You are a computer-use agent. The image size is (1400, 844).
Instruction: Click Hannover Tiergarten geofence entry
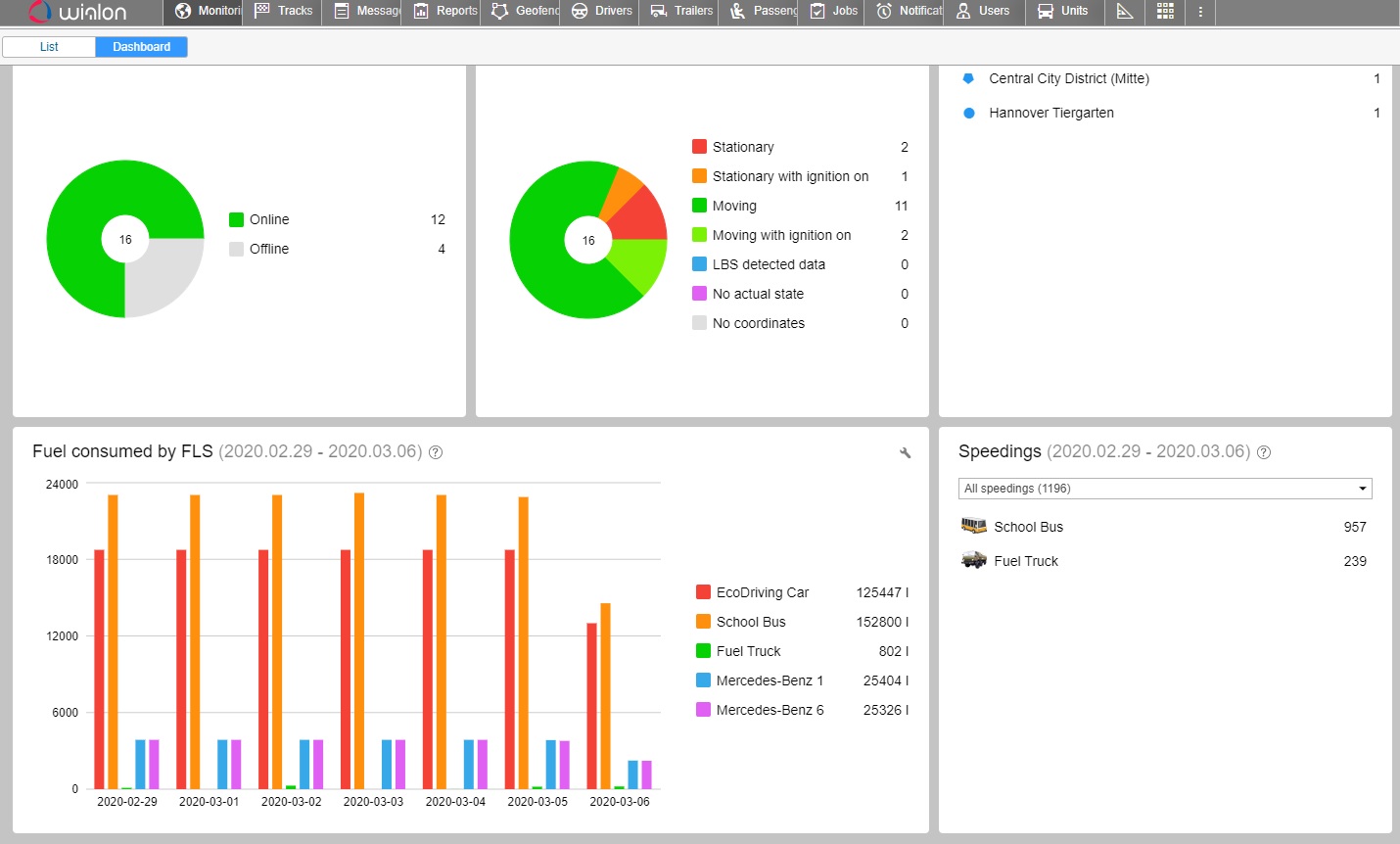tap(1050, 113)
